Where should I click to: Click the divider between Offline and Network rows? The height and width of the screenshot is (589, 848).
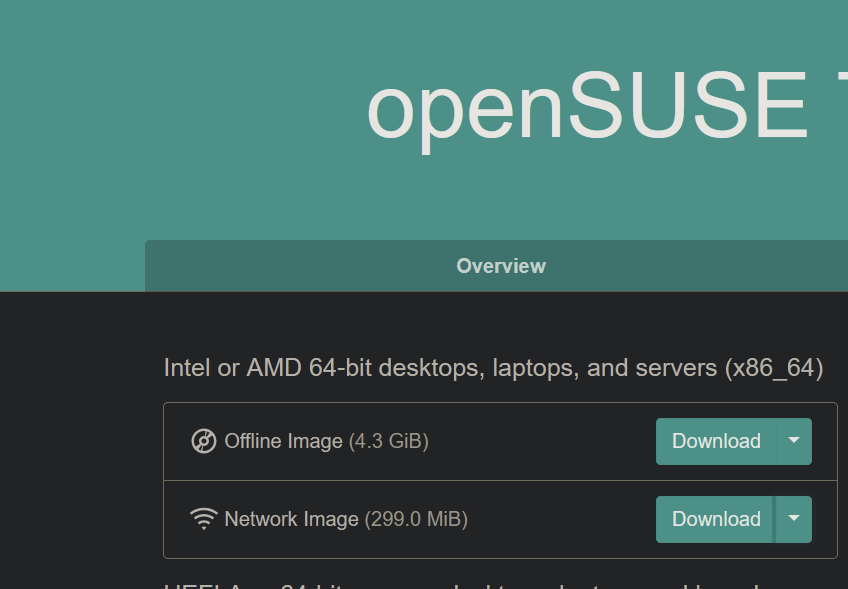500,480
